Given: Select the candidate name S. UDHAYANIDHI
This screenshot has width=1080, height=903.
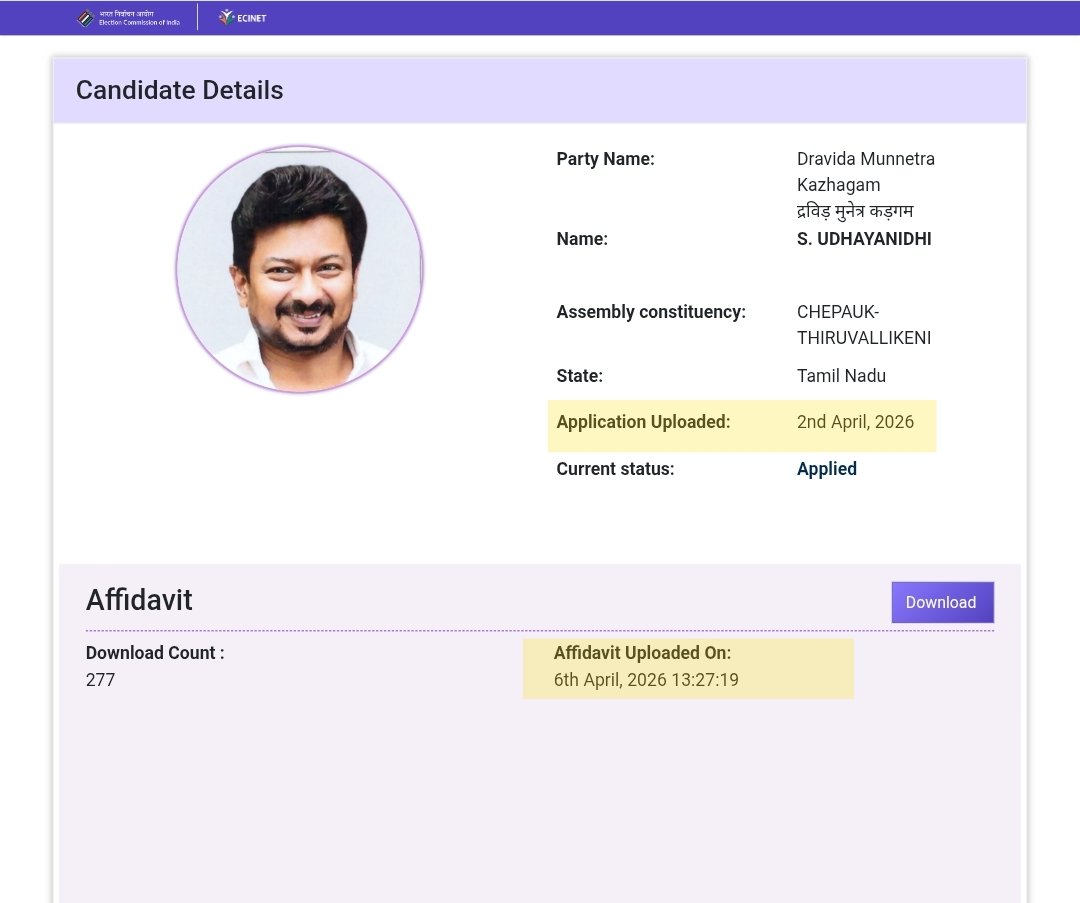Looking at the screenshot, I should click(864, 239).
